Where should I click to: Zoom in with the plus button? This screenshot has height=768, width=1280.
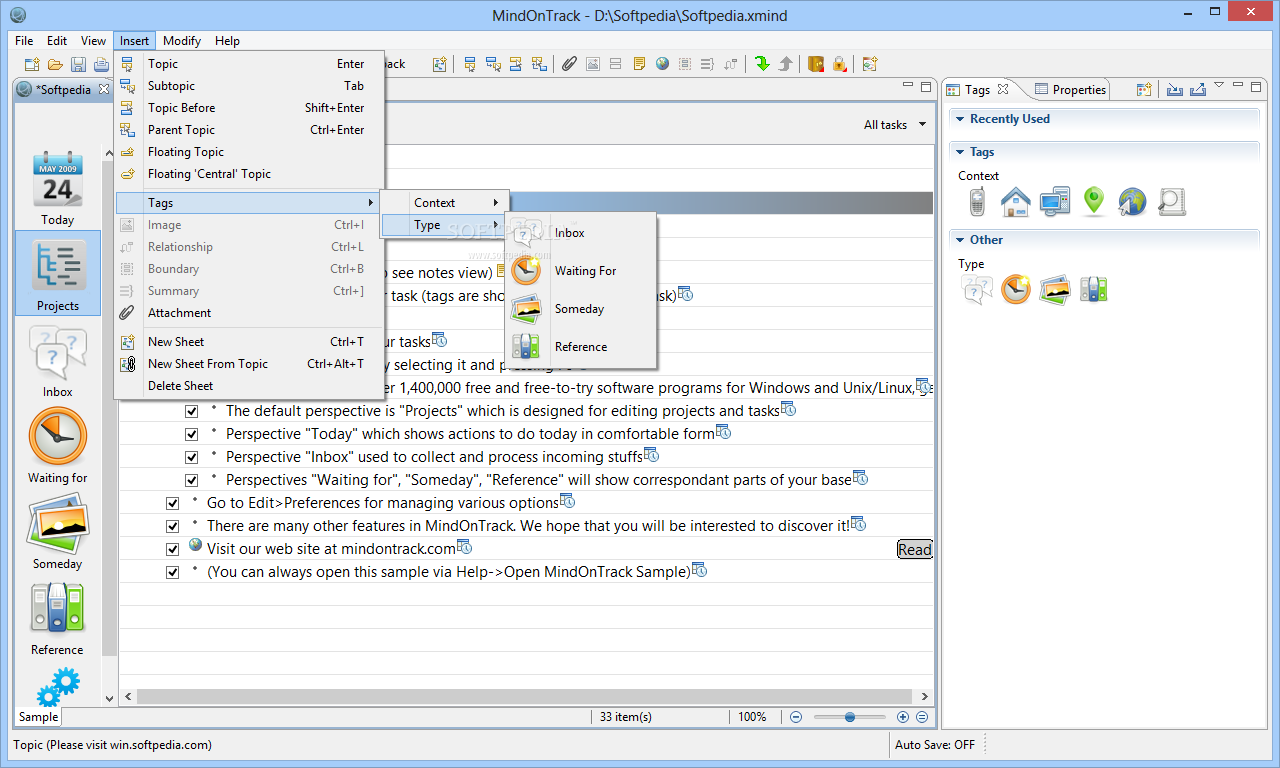tap(903, 717)
